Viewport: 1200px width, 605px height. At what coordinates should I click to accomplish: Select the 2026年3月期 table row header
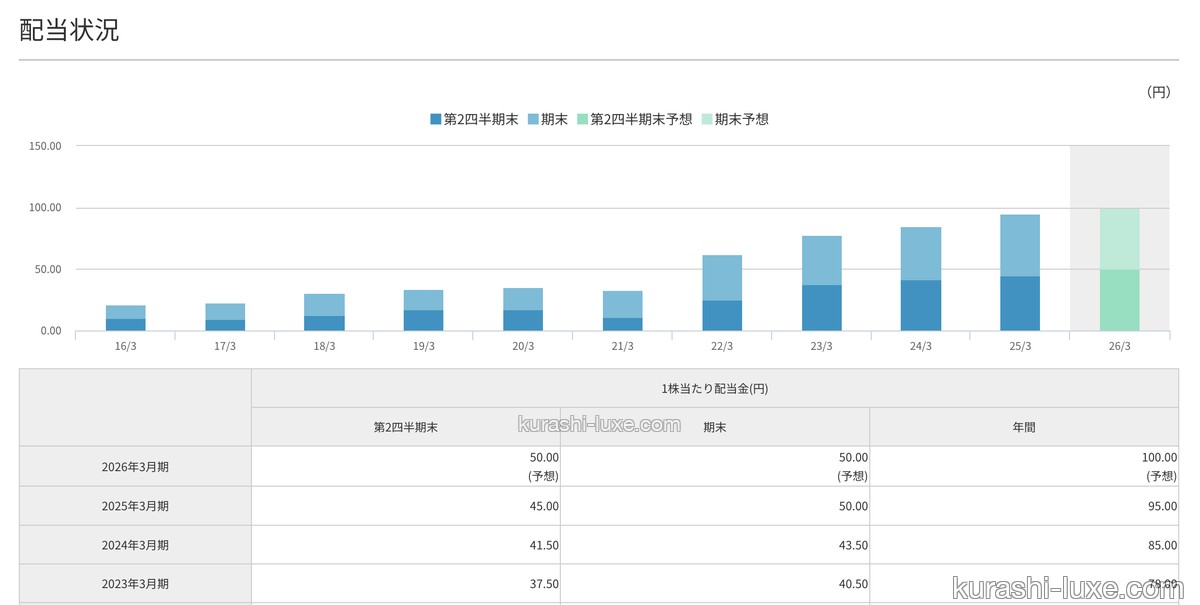135,466
